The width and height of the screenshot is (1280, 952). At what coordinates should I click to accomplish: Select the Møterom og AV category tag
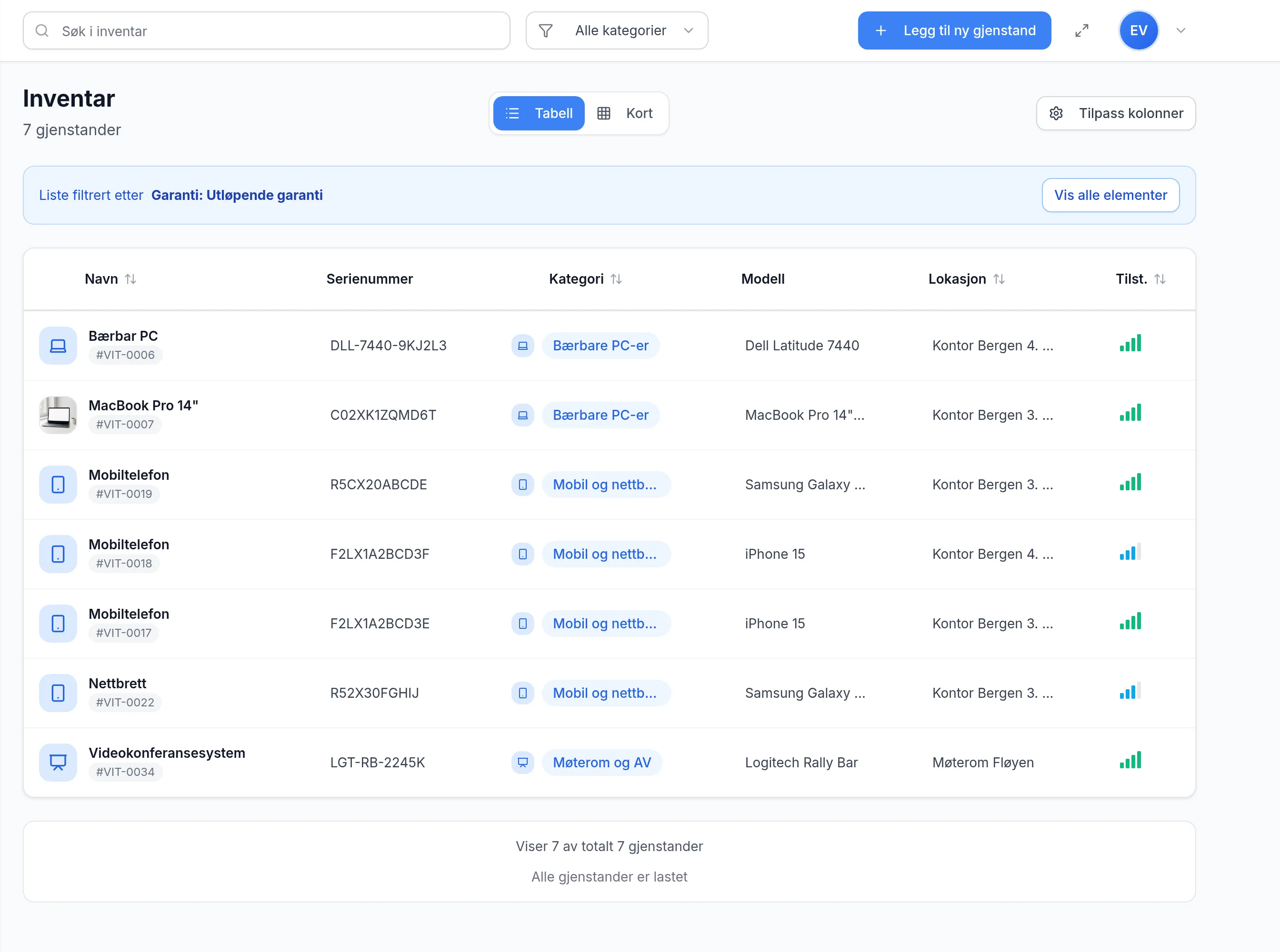pyautogui.click(x=602, y=763)
